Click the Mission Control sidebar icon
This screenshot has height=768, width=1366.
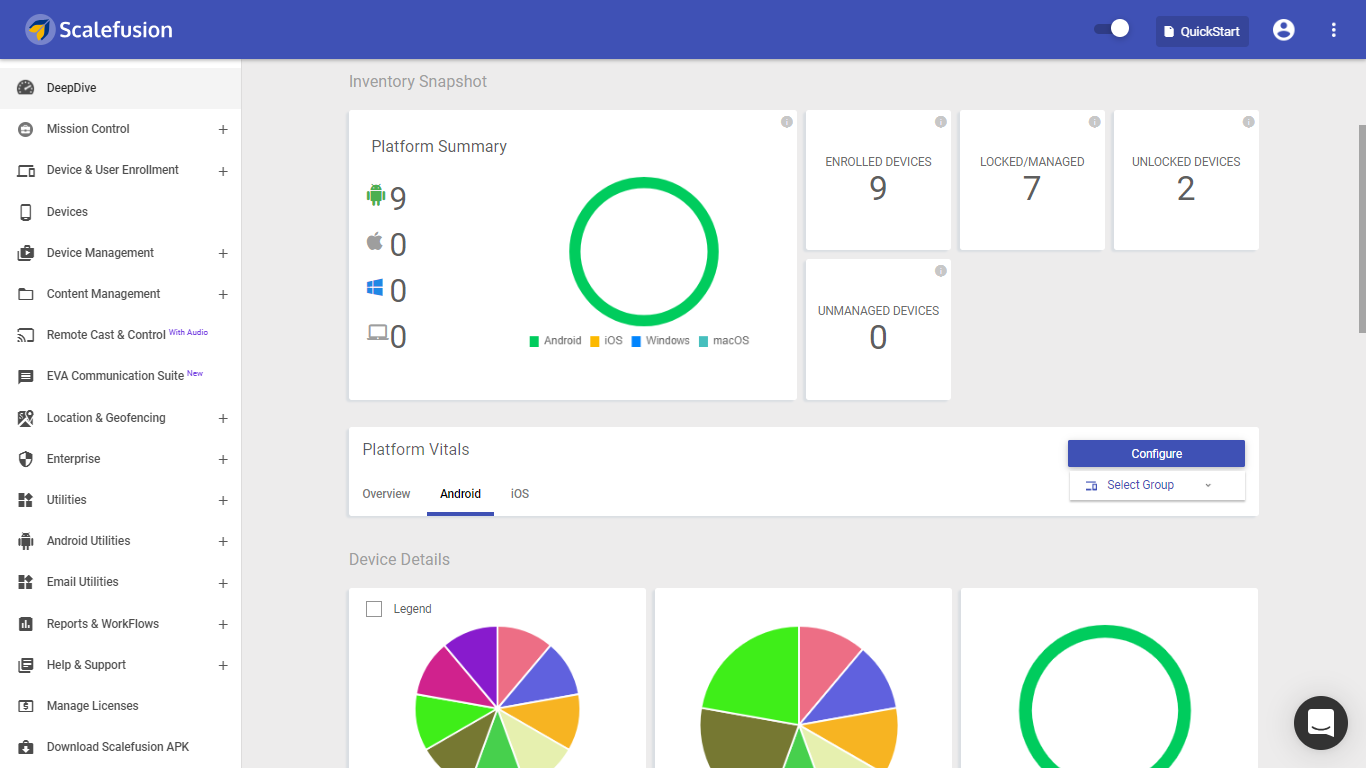click(26, 129)
